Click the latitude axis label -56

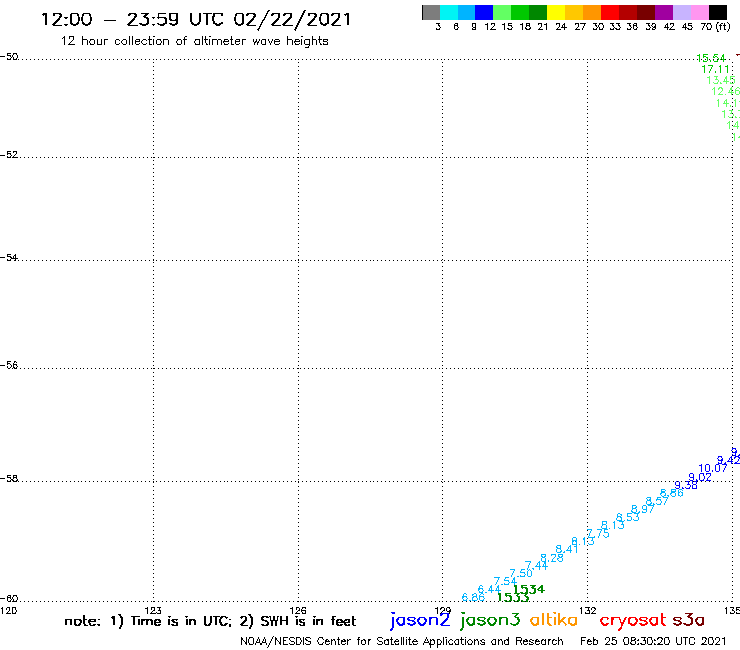tap(9, 365)
